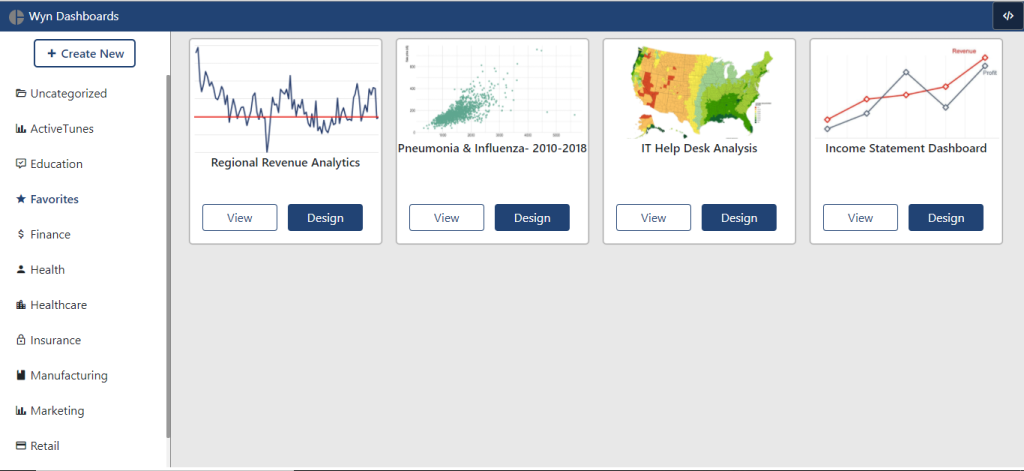View the IT Help Desk Analysis dashboard
Viewport: 1024px width, 471px height.
pos(653,218)
